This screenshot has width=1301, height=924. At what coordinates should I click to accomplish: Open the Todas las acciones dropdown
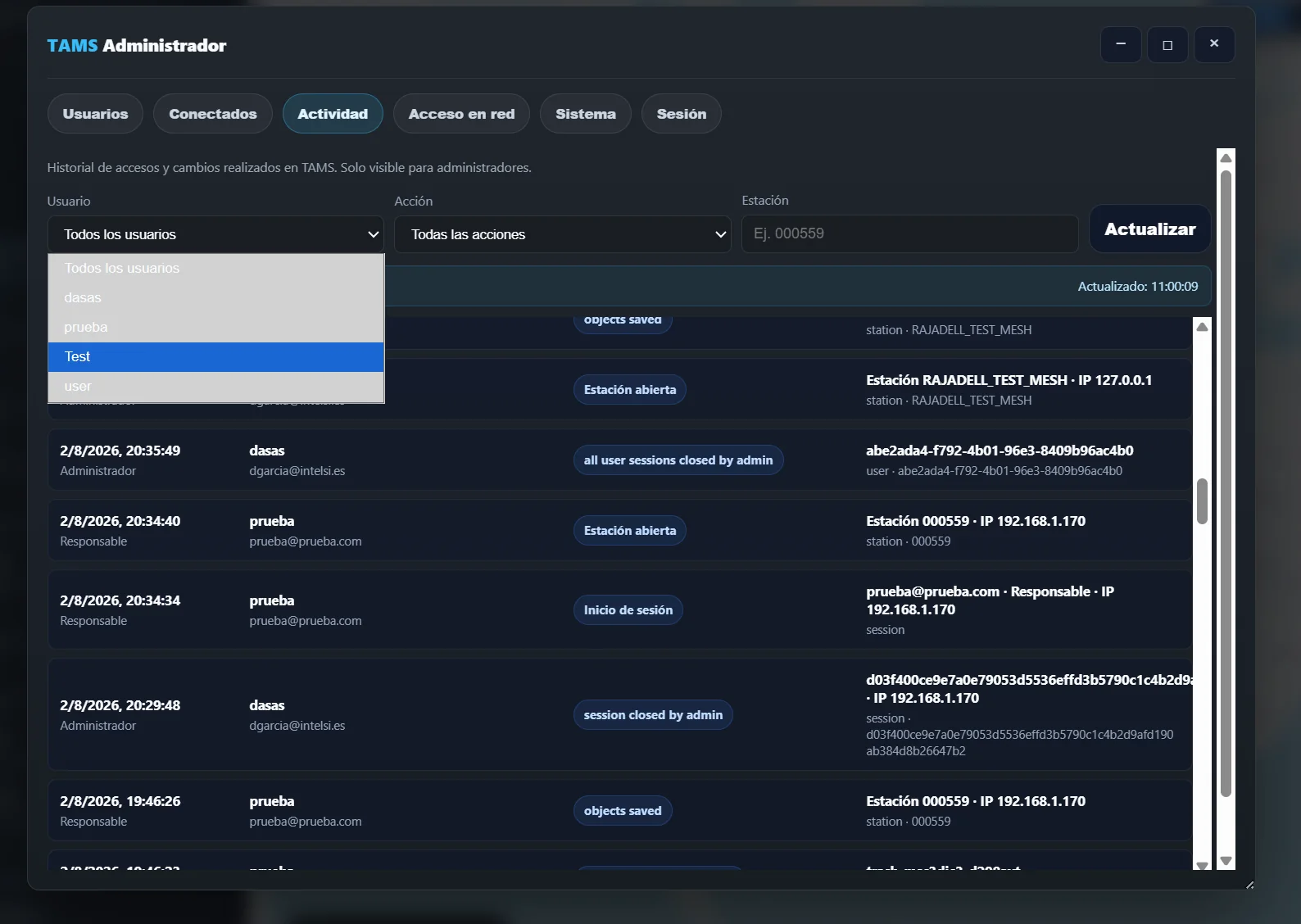tap(563, 234)
